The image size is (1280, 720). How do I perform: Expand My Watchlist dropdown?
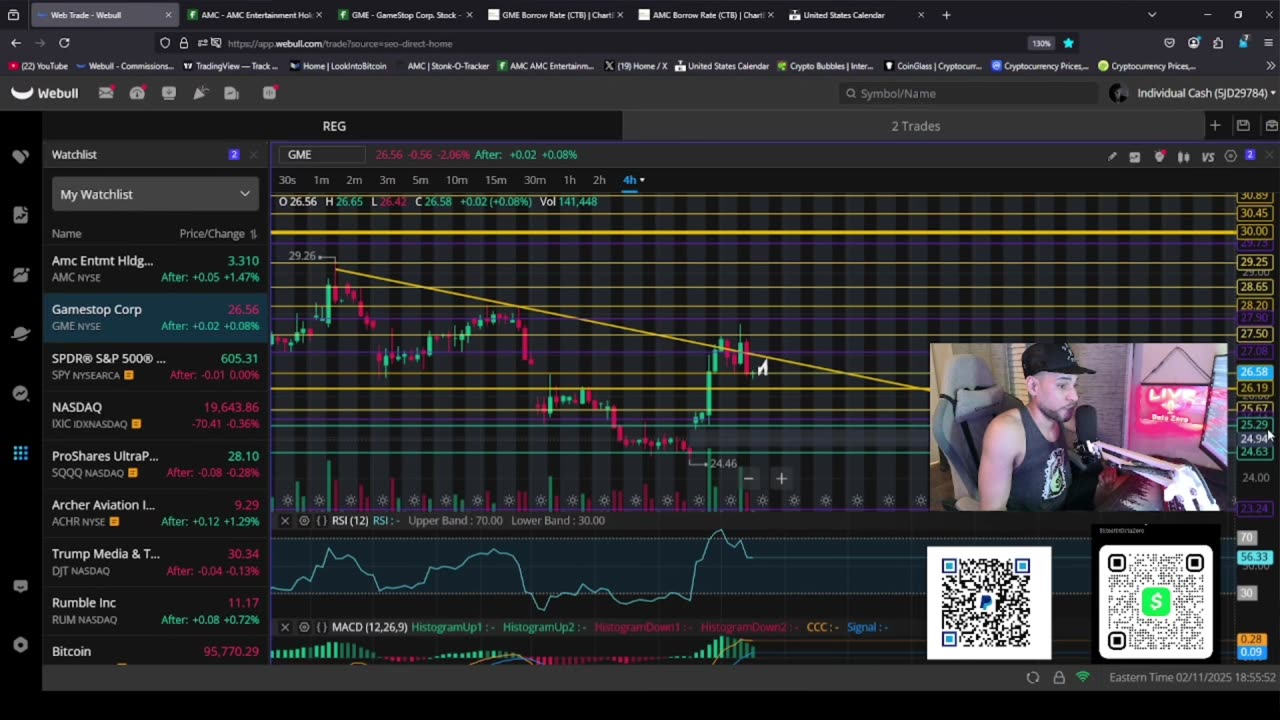click(x=155, y=194)
